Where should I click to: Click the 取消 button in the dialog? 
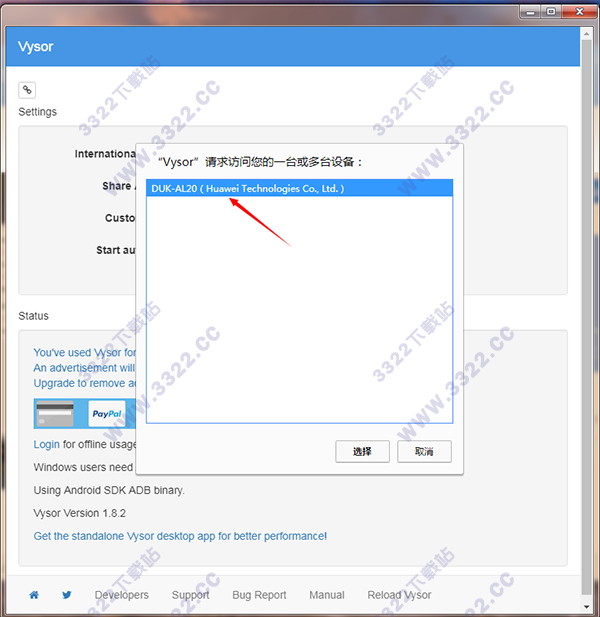pyautogui.click(x=424, y=451)
